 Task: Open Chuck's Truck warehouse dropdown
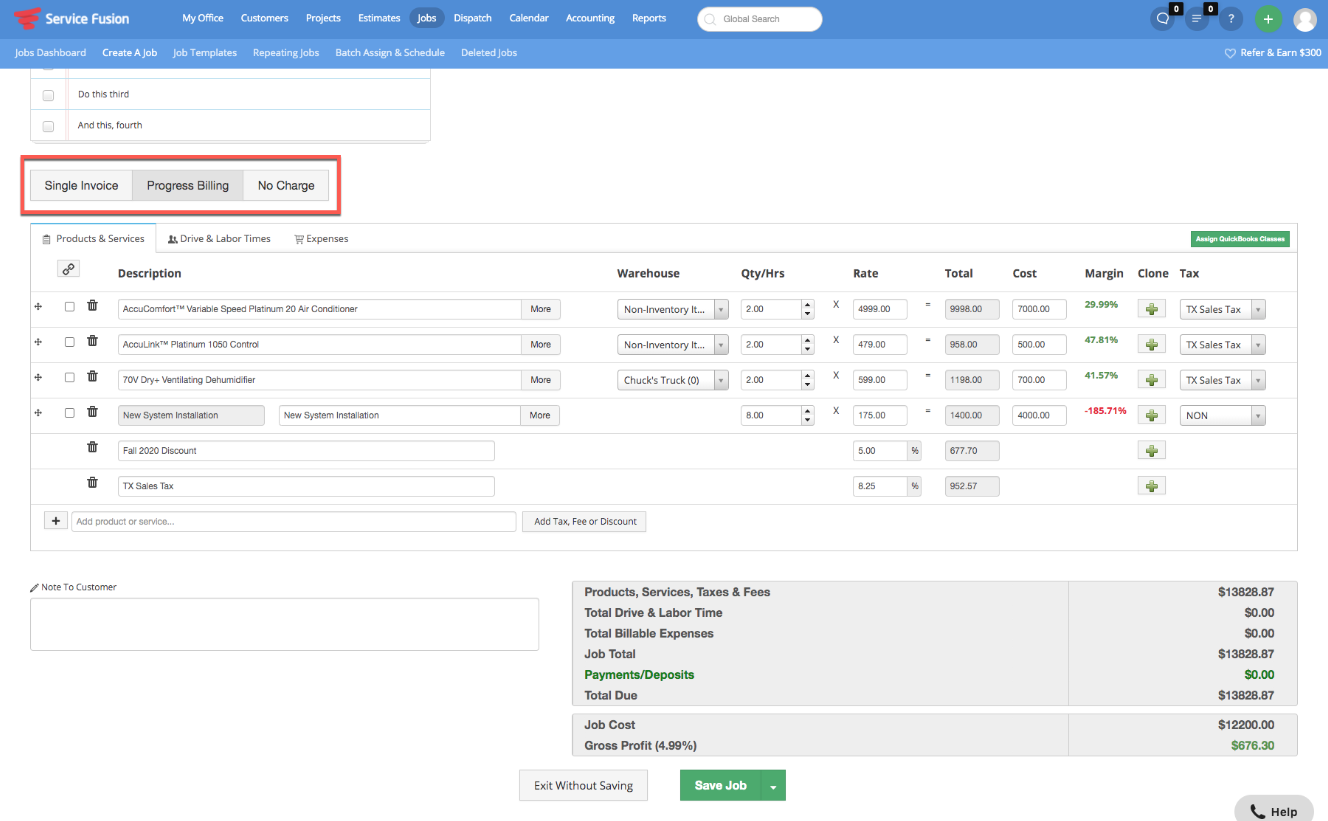(x=673, y=380)
